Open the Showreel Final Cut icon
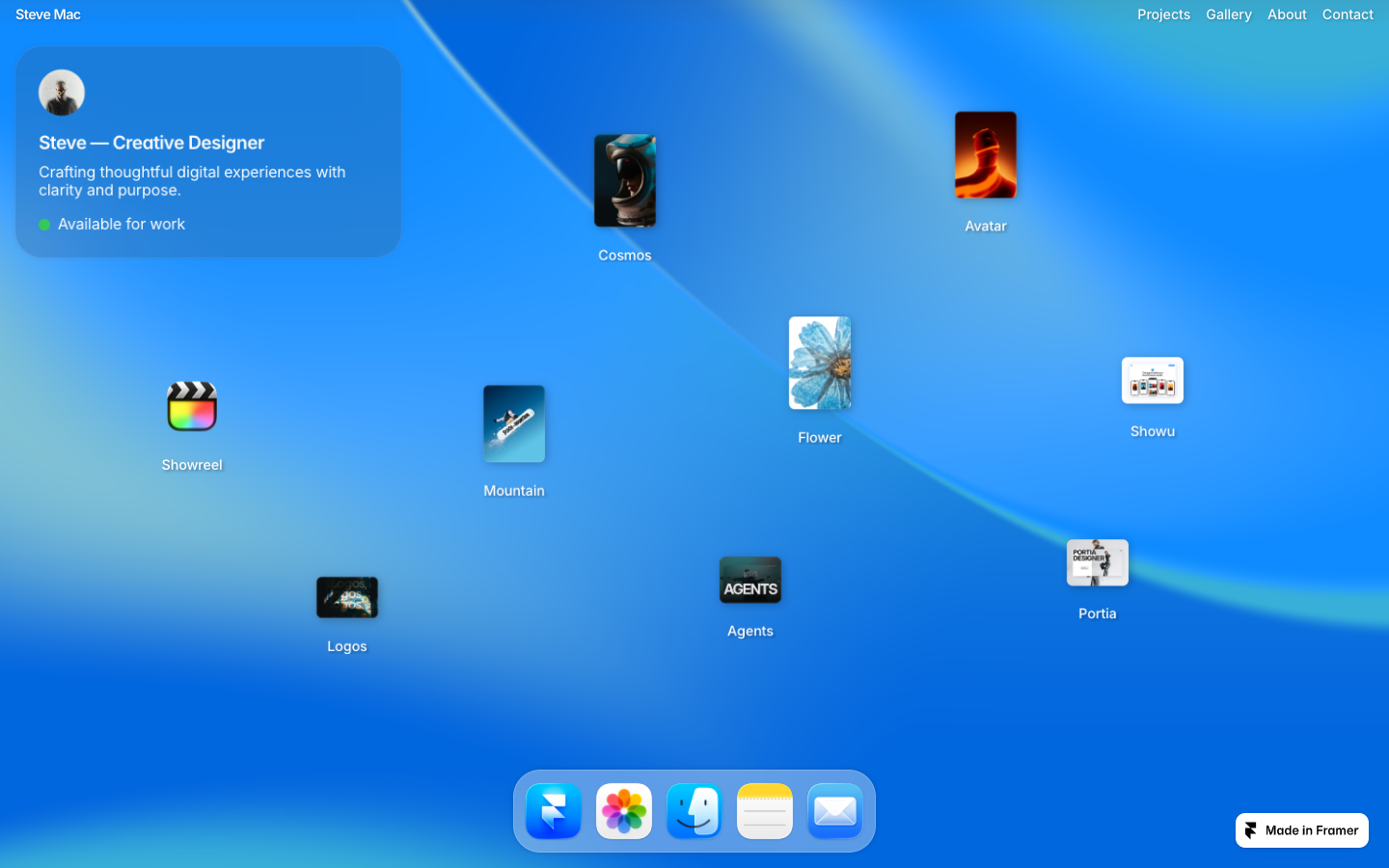The height and width of the screenshot is (868, 1389). 192,406
